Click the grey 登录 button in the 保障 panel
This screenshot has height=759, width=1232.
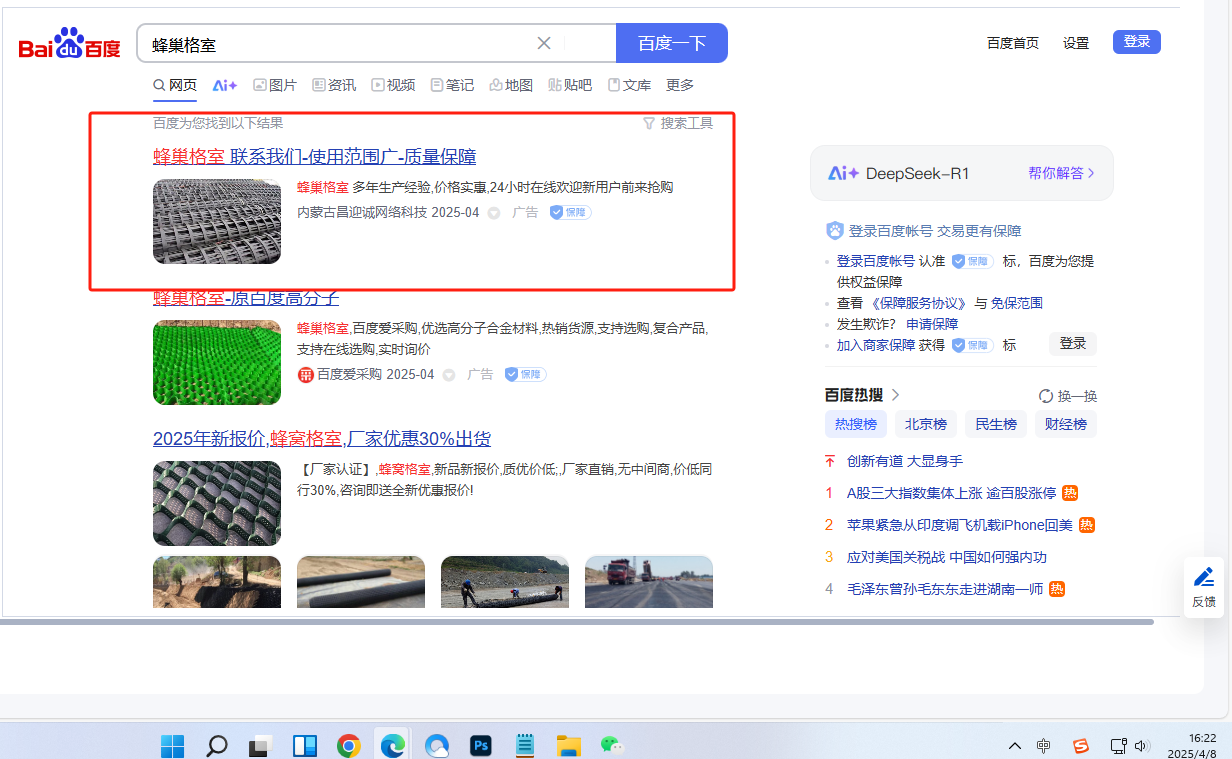(1073, 343)
